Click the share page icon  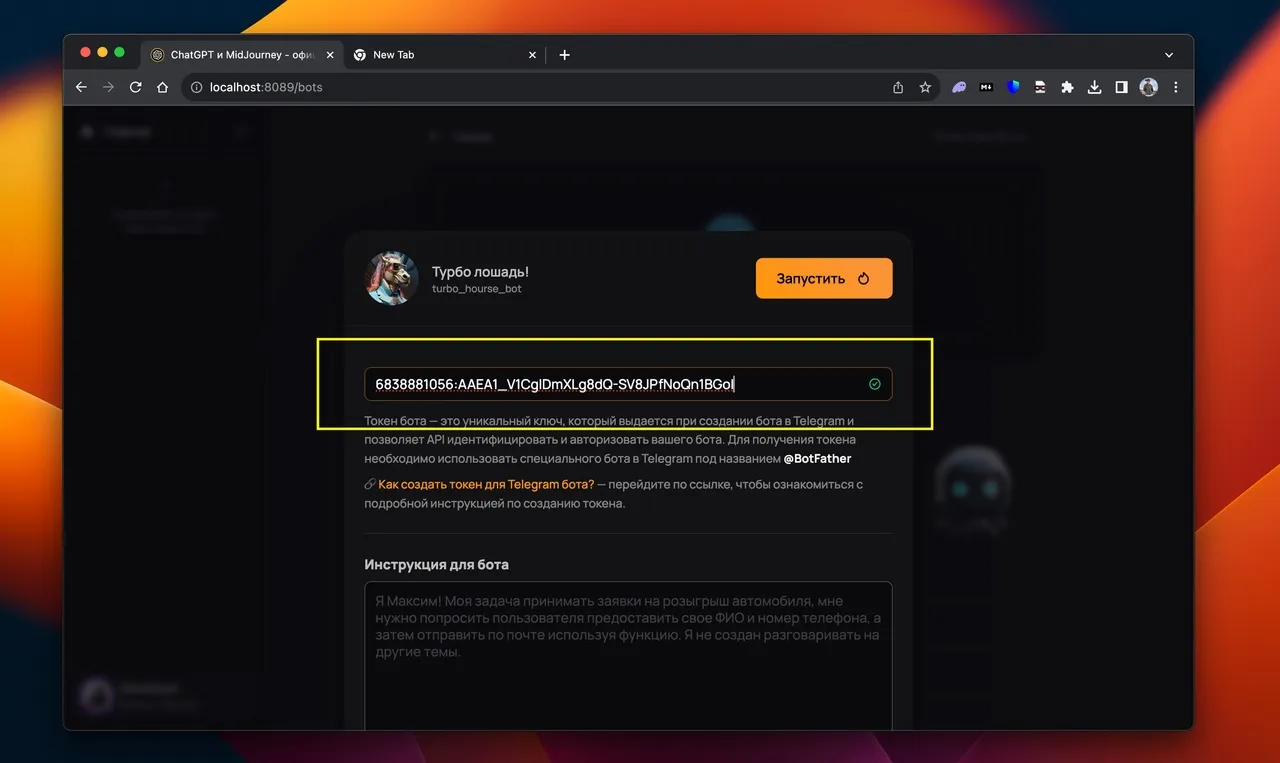click(x=898, y=87)
